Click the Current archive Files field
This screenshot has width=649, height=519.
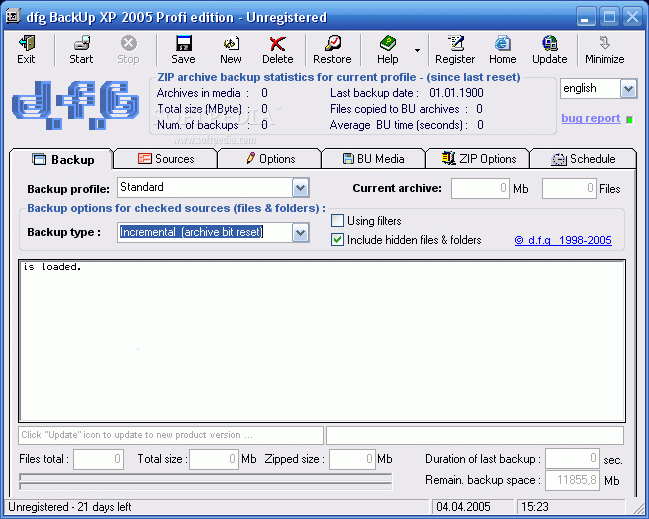click(569, 188)
